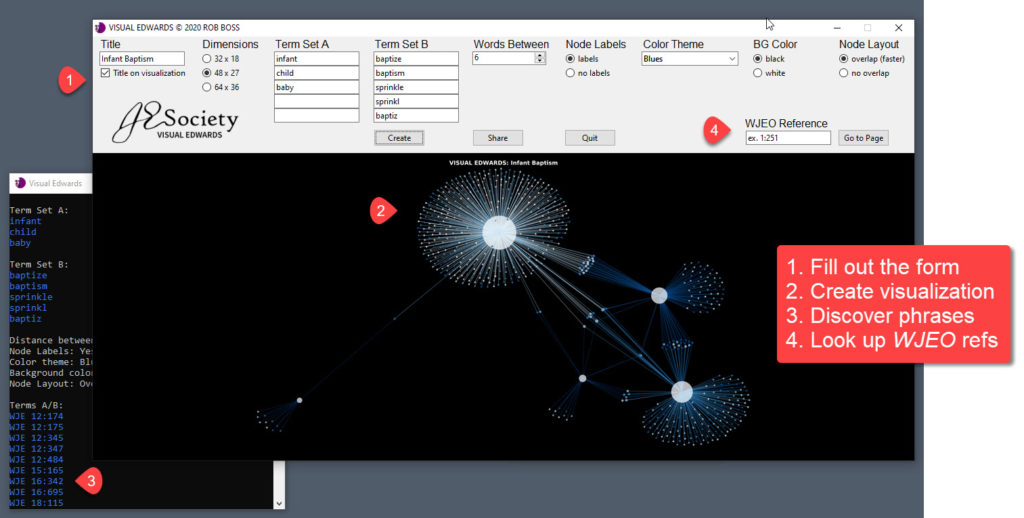Click the Title field containing Infant Baptism
The image size is (1024, 518).
tap(142, 59)
